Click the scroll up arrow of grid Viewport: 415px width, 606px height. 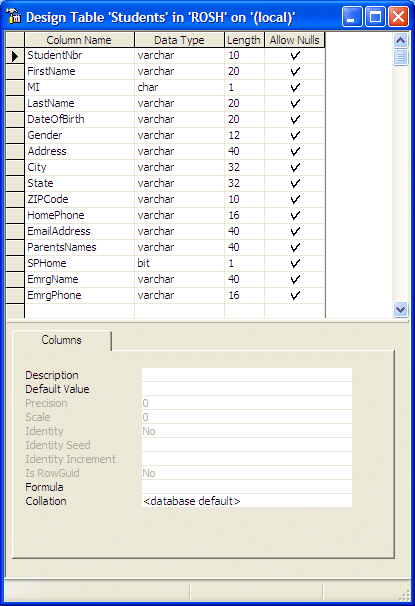400,40
